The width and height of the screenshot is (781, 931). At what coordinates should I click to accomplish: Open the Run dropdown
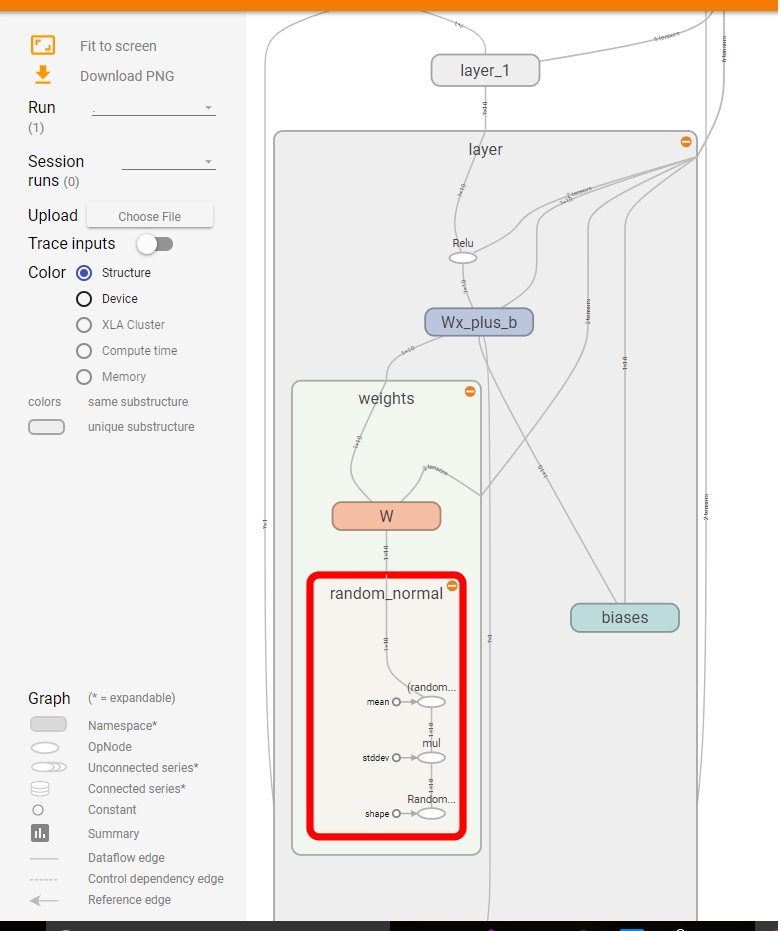(153, 108)
